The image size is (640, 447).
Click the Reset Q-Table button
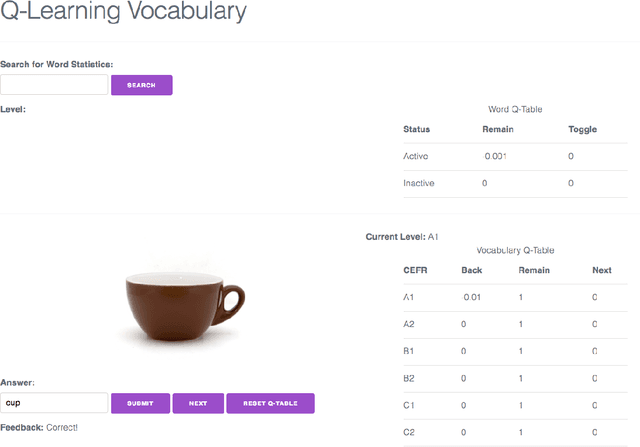click(x=270, y=403)
